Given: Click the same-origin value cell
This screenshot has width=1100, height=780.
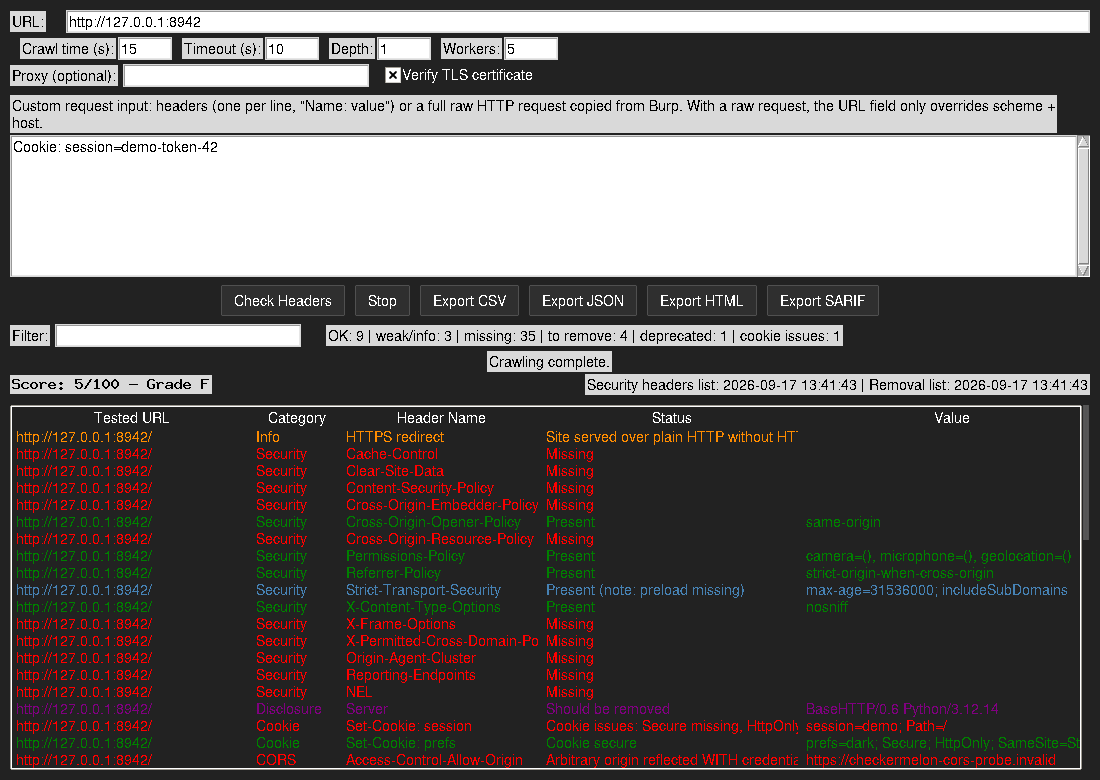Looking at the screenshot, I should (x=843, y=522).
